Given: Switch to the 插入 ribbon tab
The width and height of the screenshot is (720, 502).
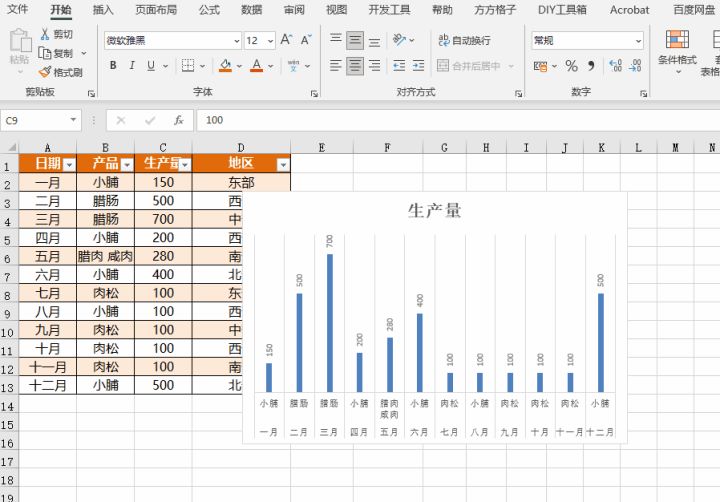Looking at the screenshot, I should click(x=103, y=10).
